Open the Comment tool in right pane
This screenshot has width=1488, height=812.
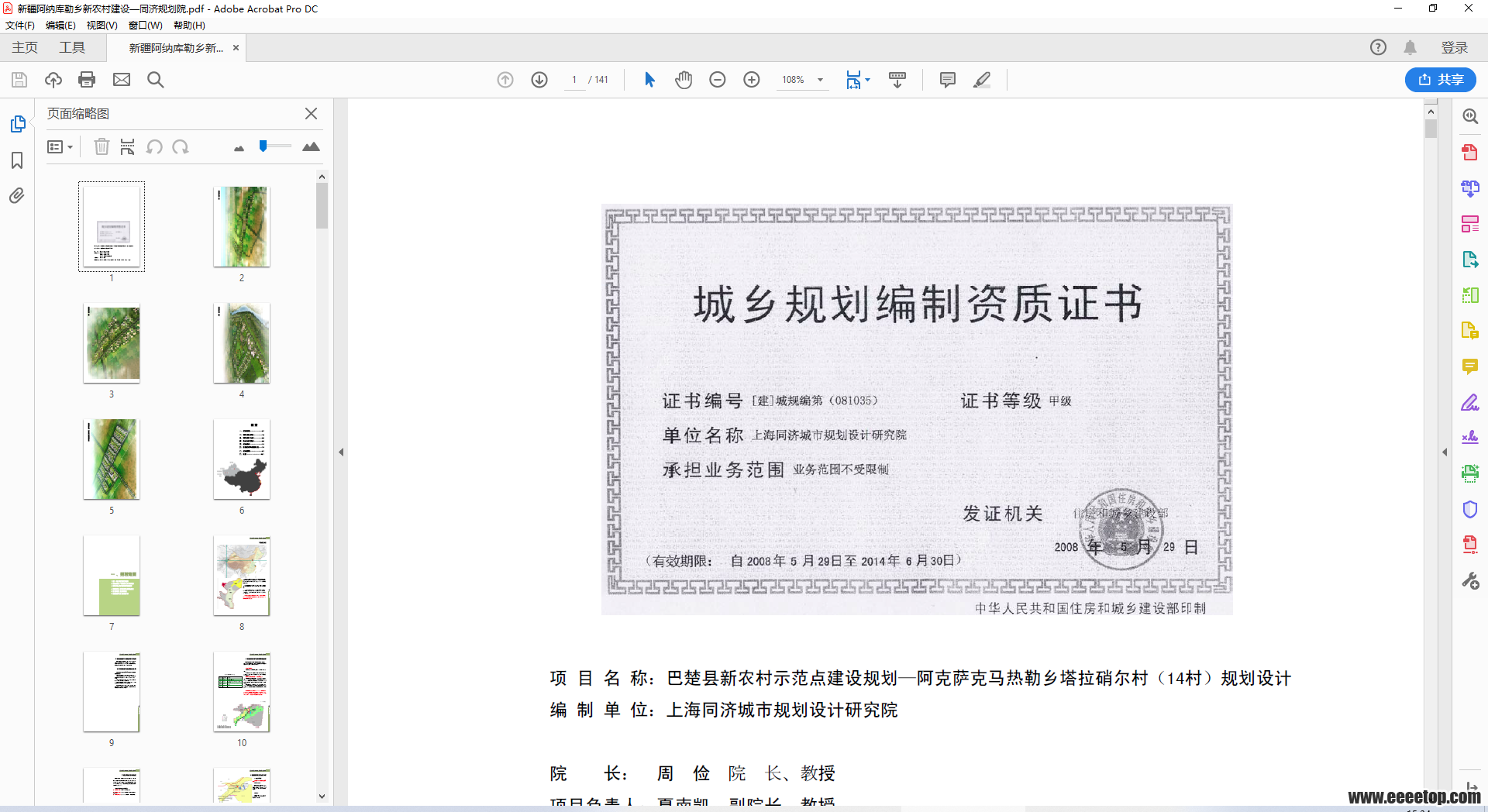pyautogui.click(x=1469, y=366)
